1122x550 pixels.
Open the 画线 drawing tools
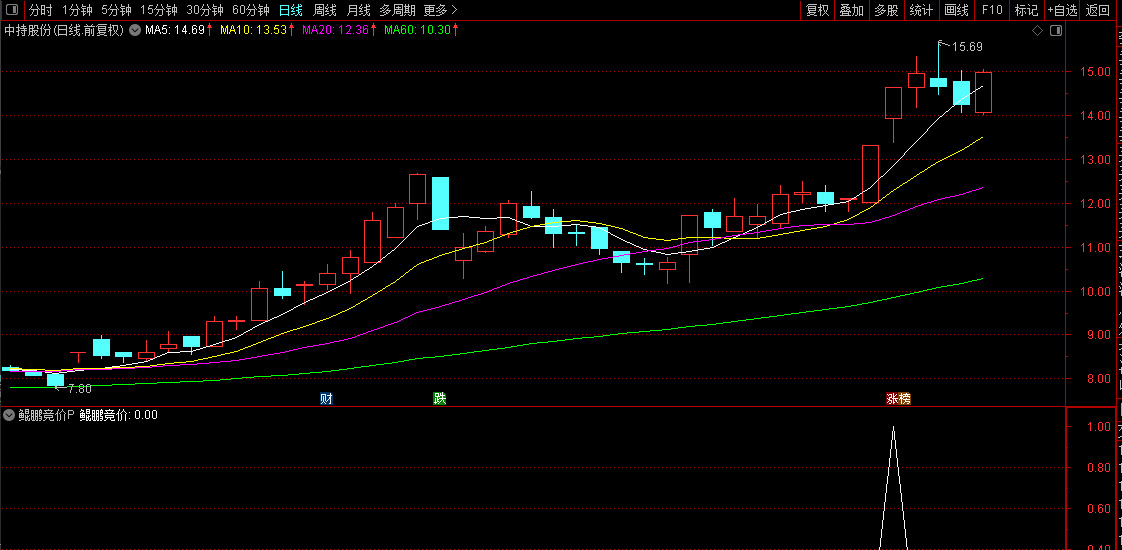pyautogui.click(x=956, y=10)
